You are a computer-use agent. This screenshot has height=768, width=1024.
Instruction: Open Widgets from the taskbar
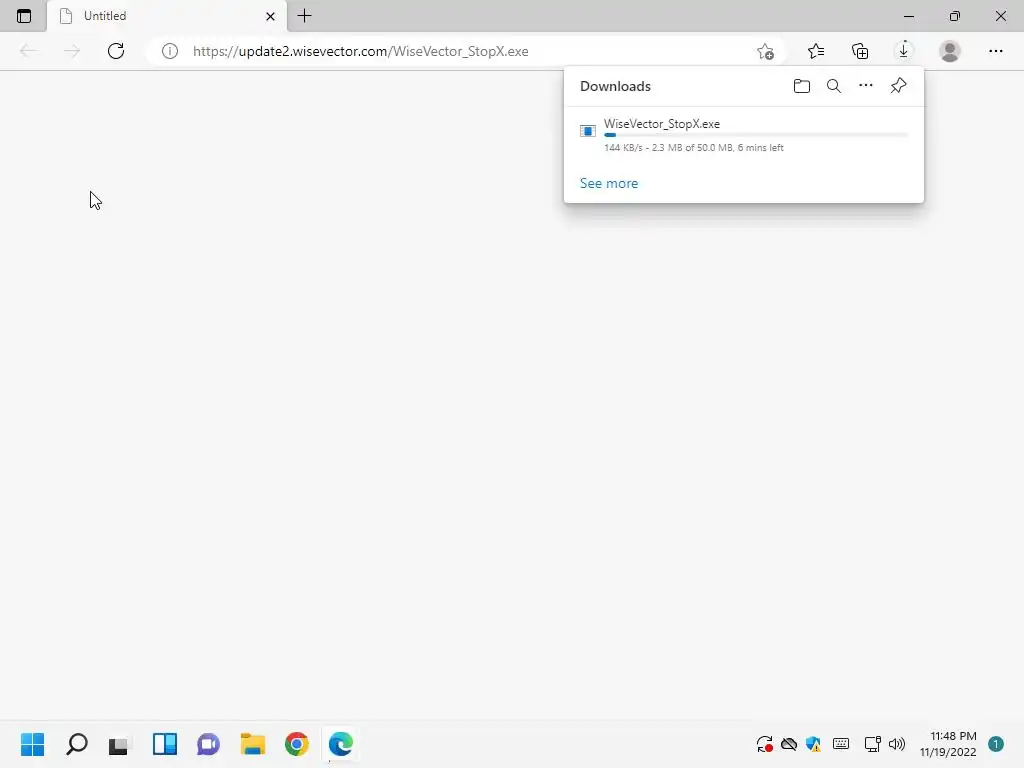165,744
